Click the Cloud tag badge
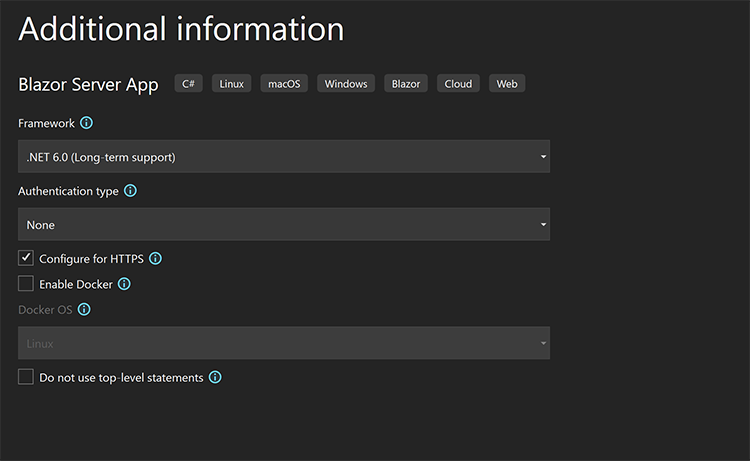The image size is (750, 461). click(458, 83)
